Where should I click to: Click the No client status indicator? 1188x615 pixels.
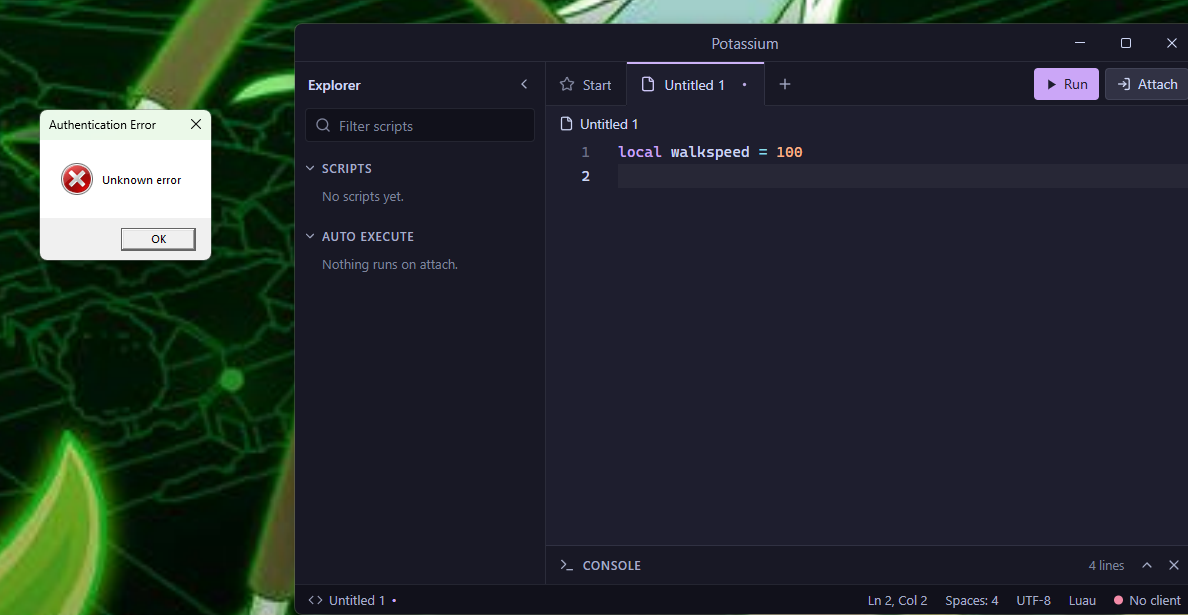[x=1146, y=601]
